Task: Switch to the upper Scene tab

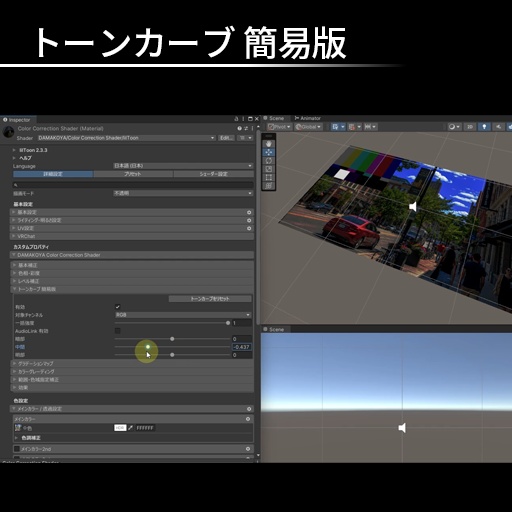Action: (274, 118)
